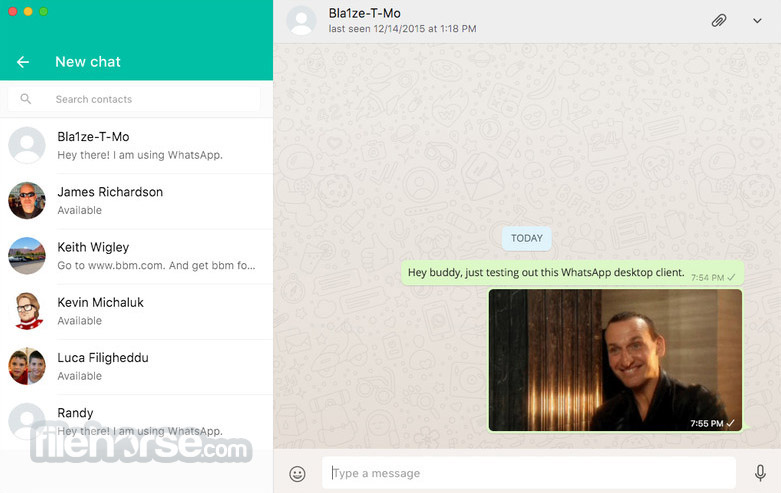Focus the Search contacts field
The width and height of the screenshot is (781, 493).
point(134,99)
